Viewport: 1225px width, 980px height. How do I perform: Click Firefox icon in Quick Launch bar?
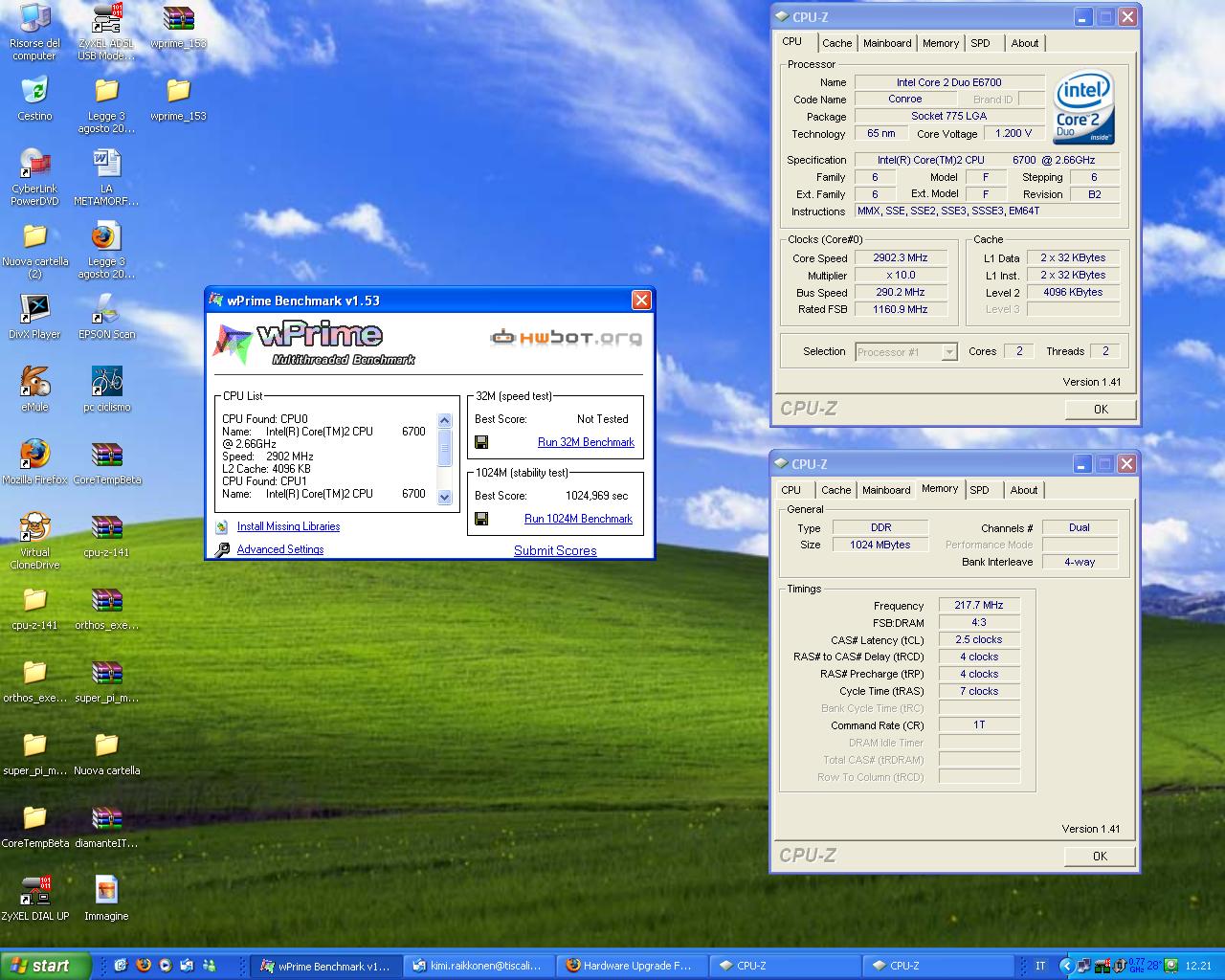point(144,966)
